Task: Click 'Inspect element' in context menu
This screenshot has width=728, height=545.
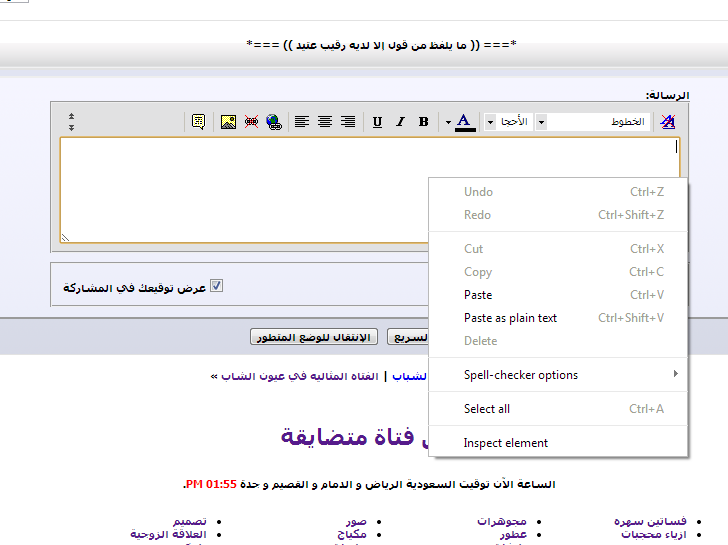Action: coord(506,443)
